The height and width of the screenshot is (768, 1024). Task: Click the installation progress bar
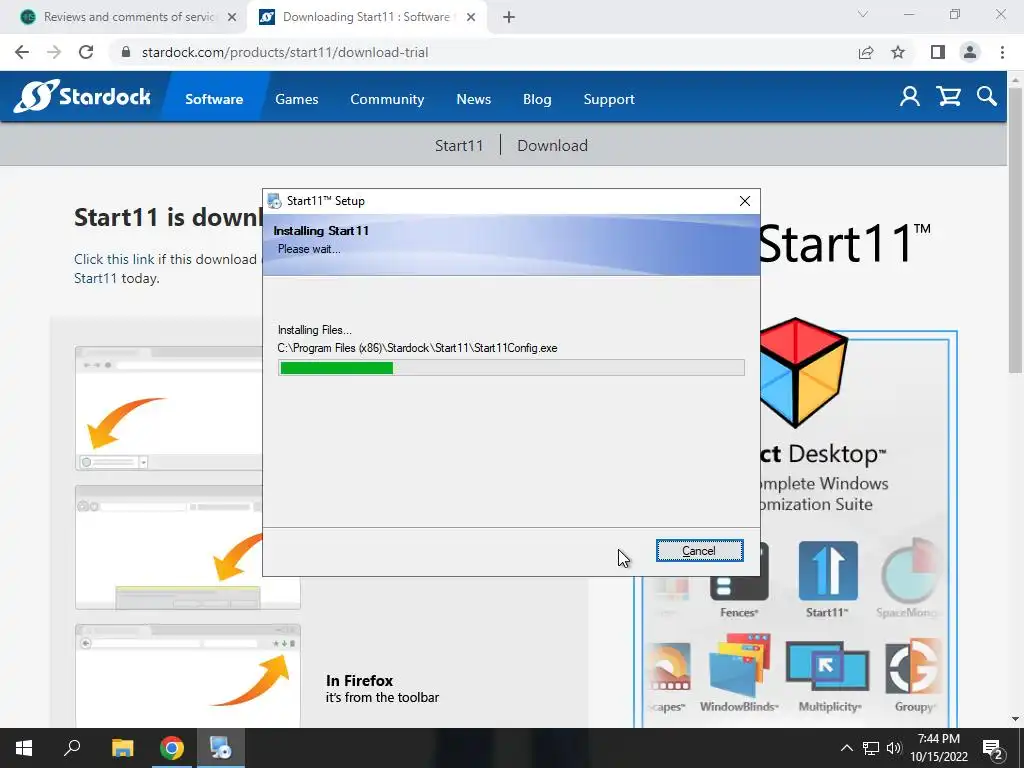click(511, 368)
